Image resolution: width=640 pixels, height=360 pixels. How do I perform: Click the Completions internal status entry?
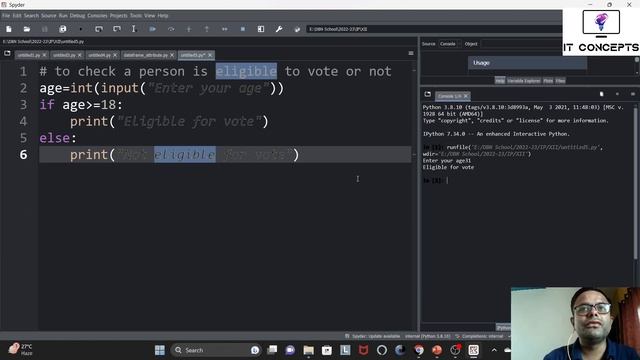(480, 336)
